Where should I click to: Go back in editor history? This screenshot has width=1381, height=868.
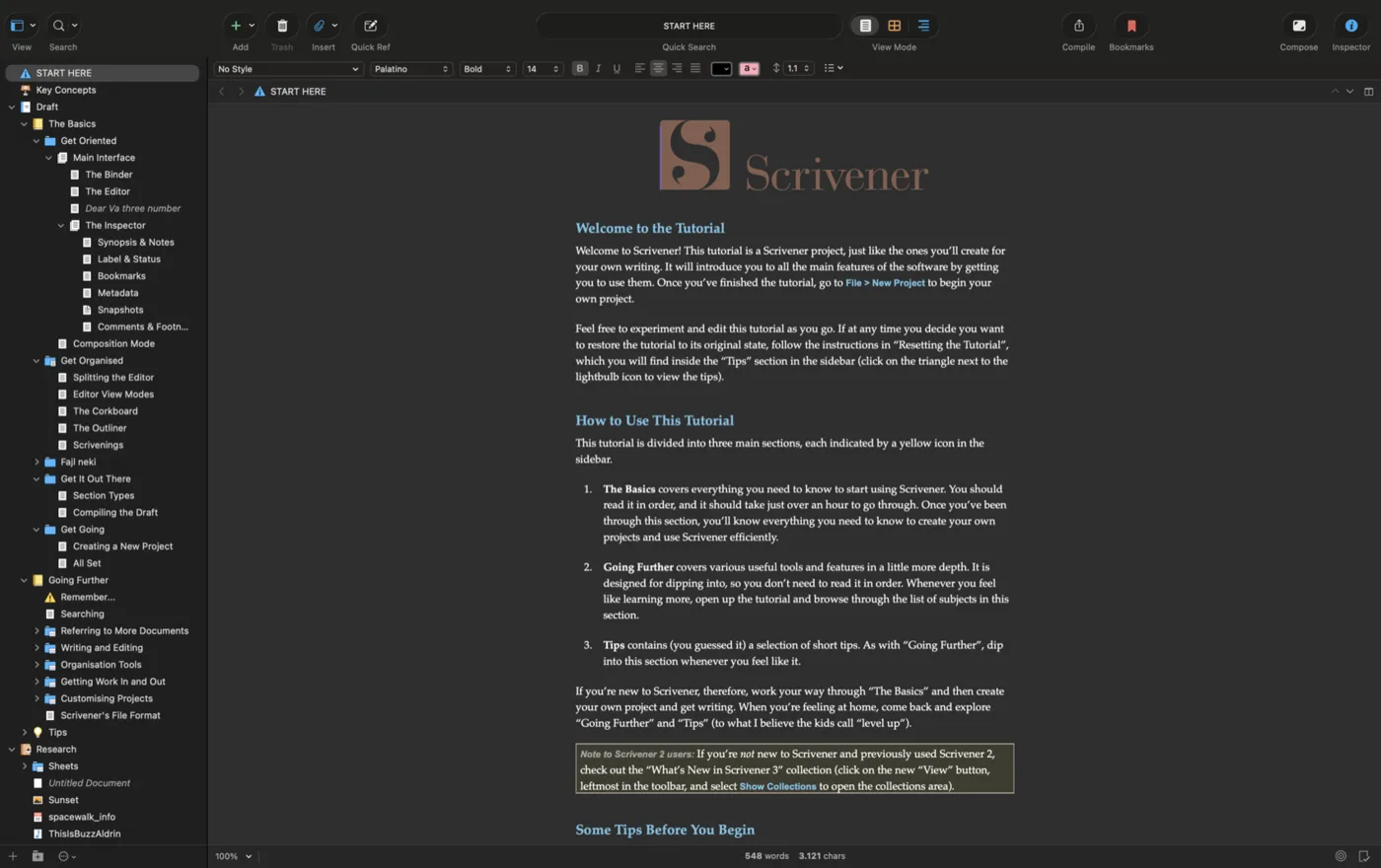click(221, 92)
